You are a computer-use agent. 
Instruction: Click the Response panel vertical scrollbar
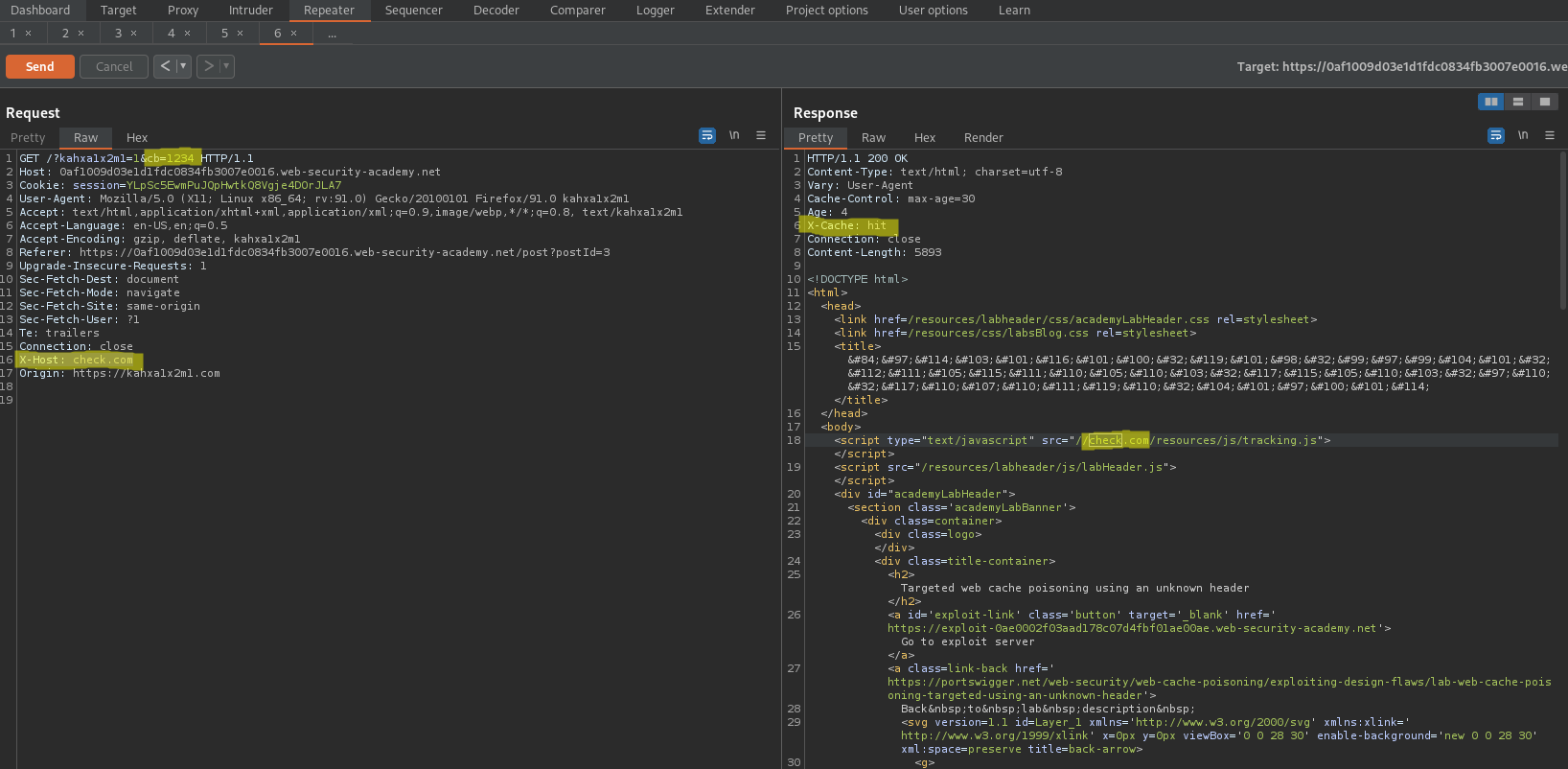[x=1562, y=230]
